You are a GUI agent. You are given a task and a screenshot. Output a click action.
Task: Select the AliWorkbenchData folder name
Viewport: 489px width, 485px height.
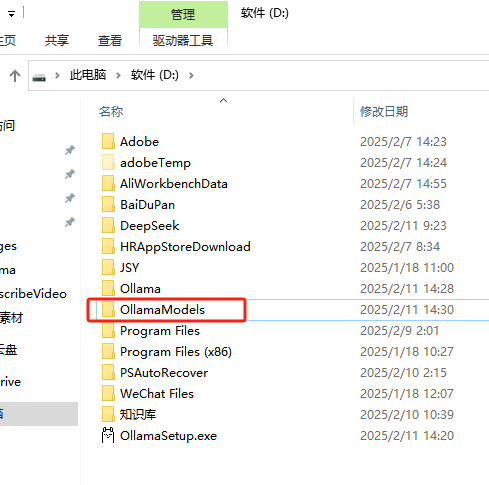[x=174, y=184]
